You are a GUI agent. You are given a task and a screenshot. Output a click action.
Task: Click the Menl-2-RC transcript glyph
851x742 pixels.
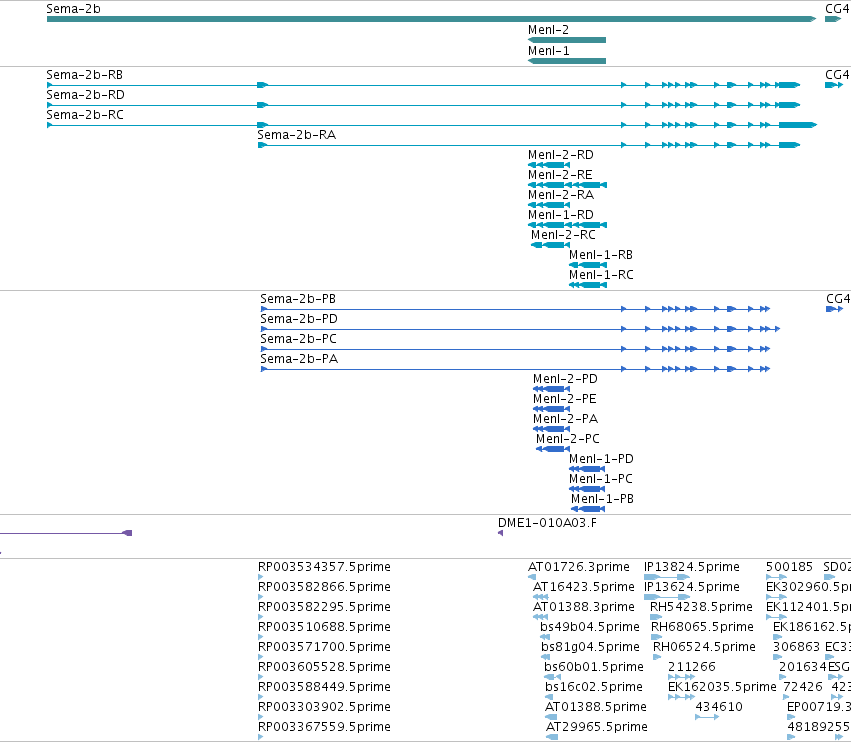tap(550, 245)
